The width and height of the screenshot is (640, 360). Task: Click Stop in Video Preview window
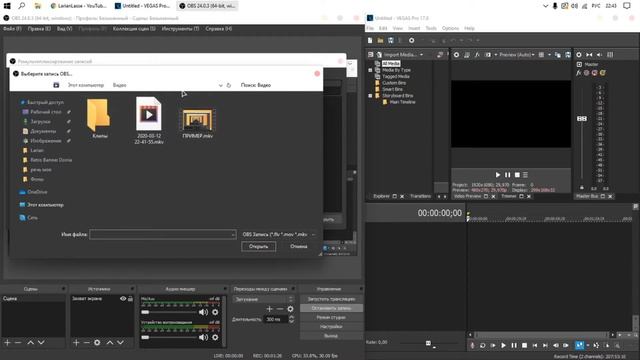pyautogui.click(x=517, y=175)
